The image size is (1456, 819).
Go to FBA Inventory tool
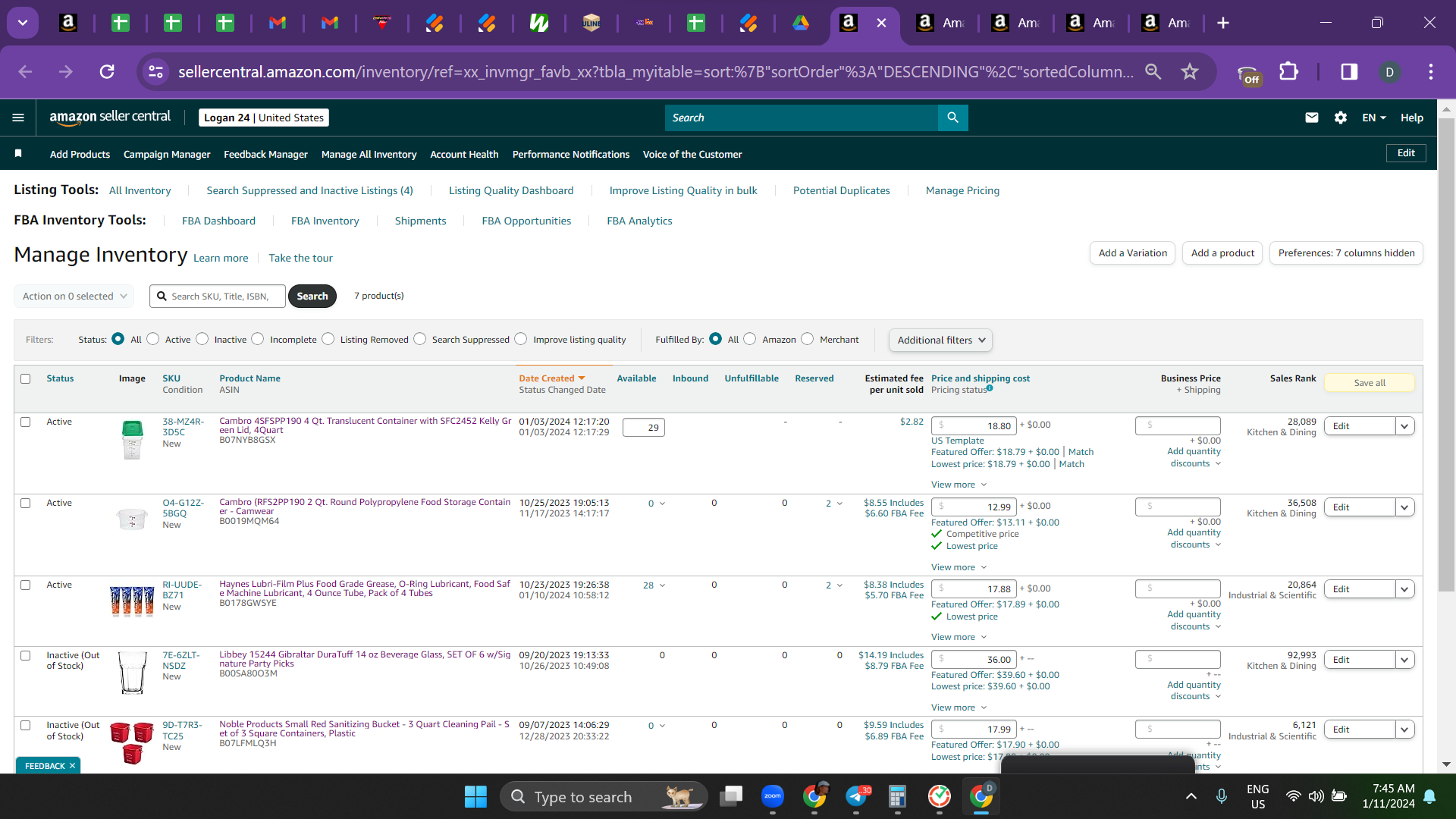pos(325,221)
